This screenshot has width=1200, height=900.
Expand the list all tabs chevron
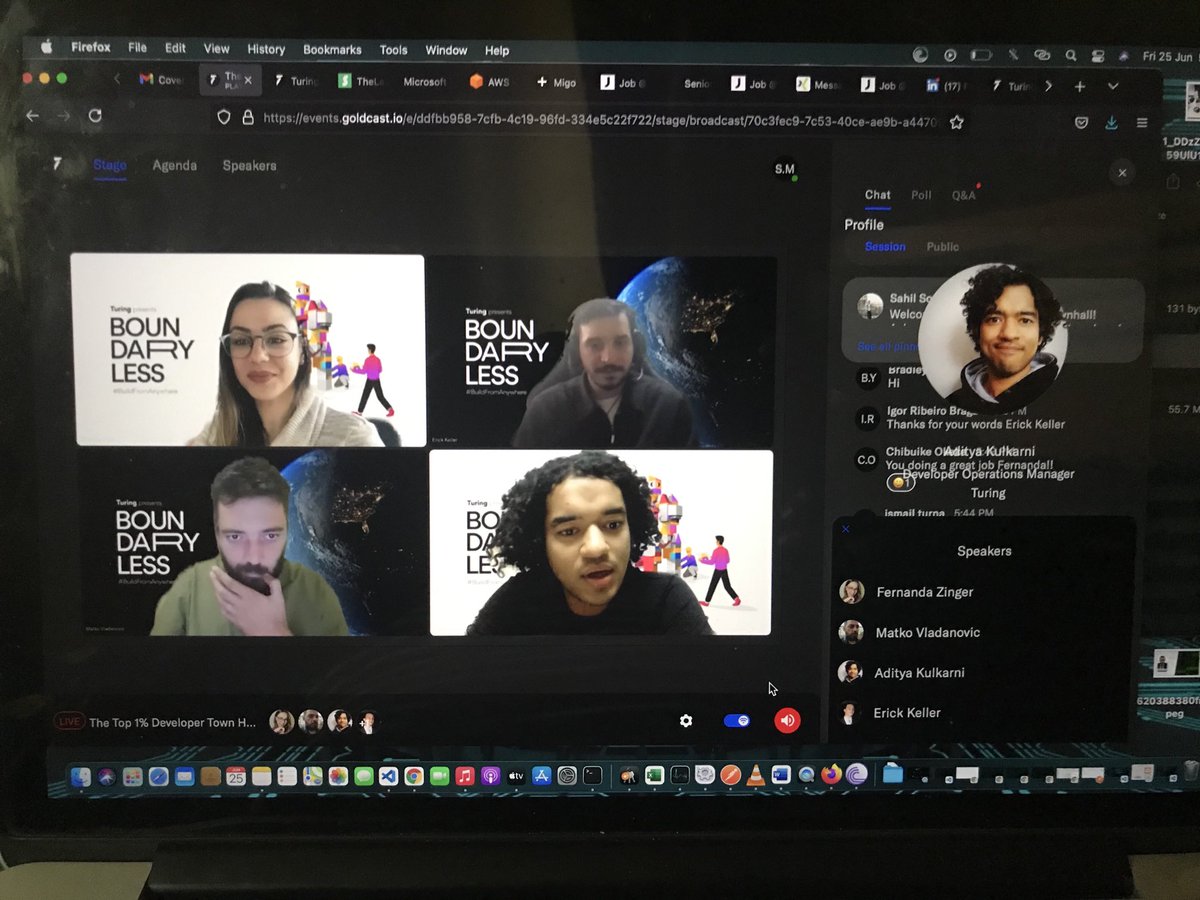1113,87
